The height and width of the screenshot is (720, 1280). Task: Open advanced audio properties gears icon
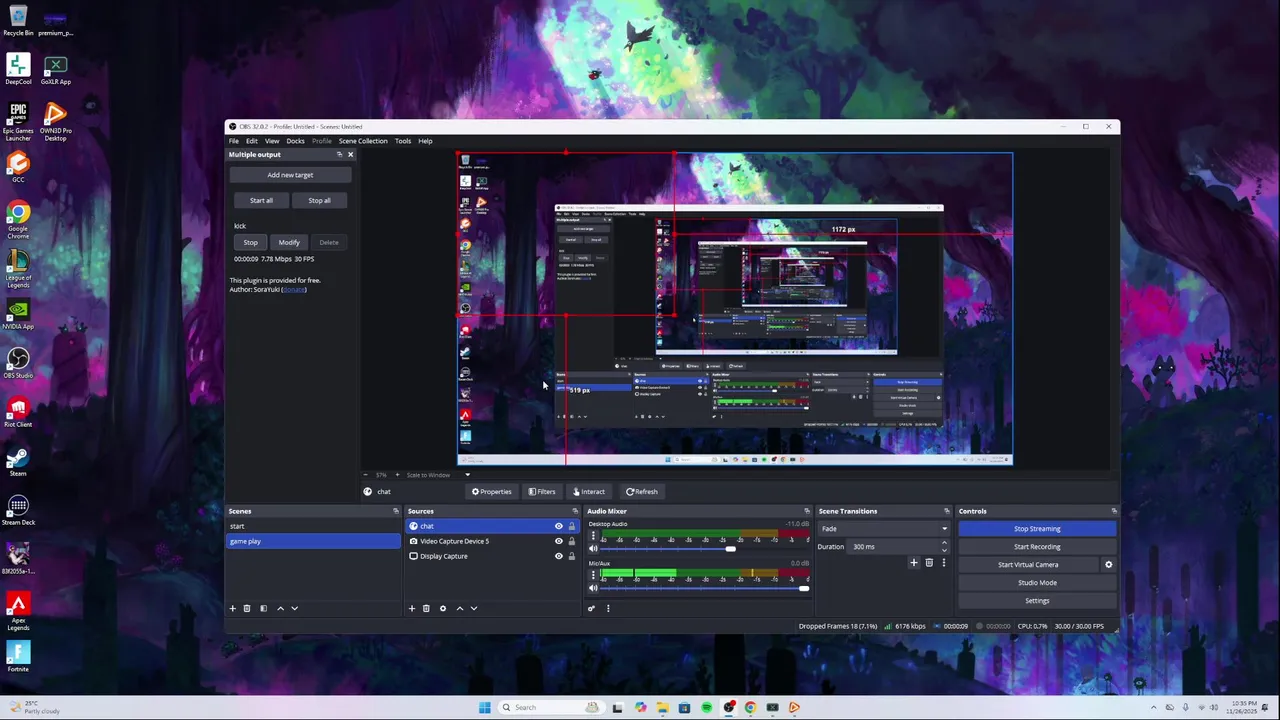point(591,608)
